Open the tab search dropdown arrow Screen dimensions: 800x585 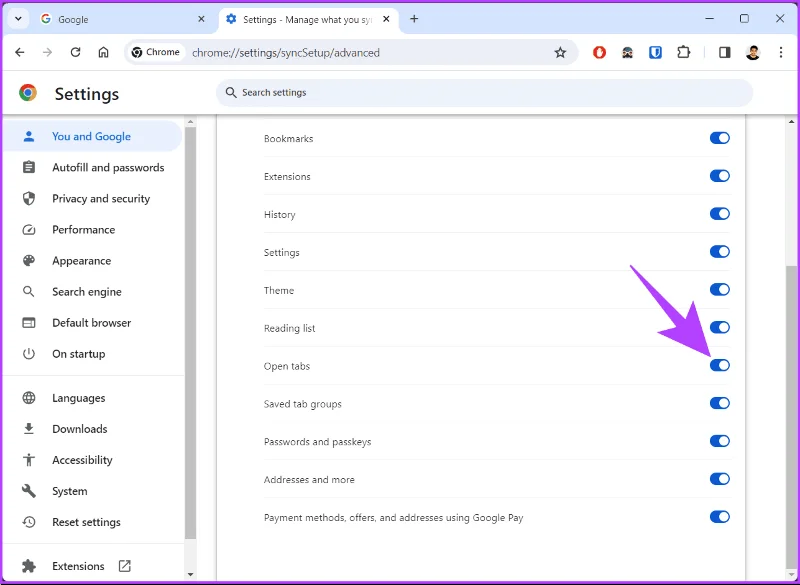point(18,19)
